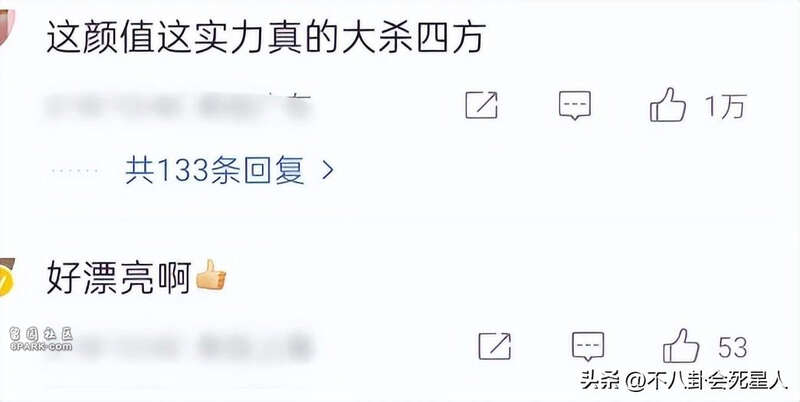Image resolution: width=800 pixels, height=402 pixels.
Task: Open reply icon on the 大杀四方 comment
Action: click(x=575, y=106)
